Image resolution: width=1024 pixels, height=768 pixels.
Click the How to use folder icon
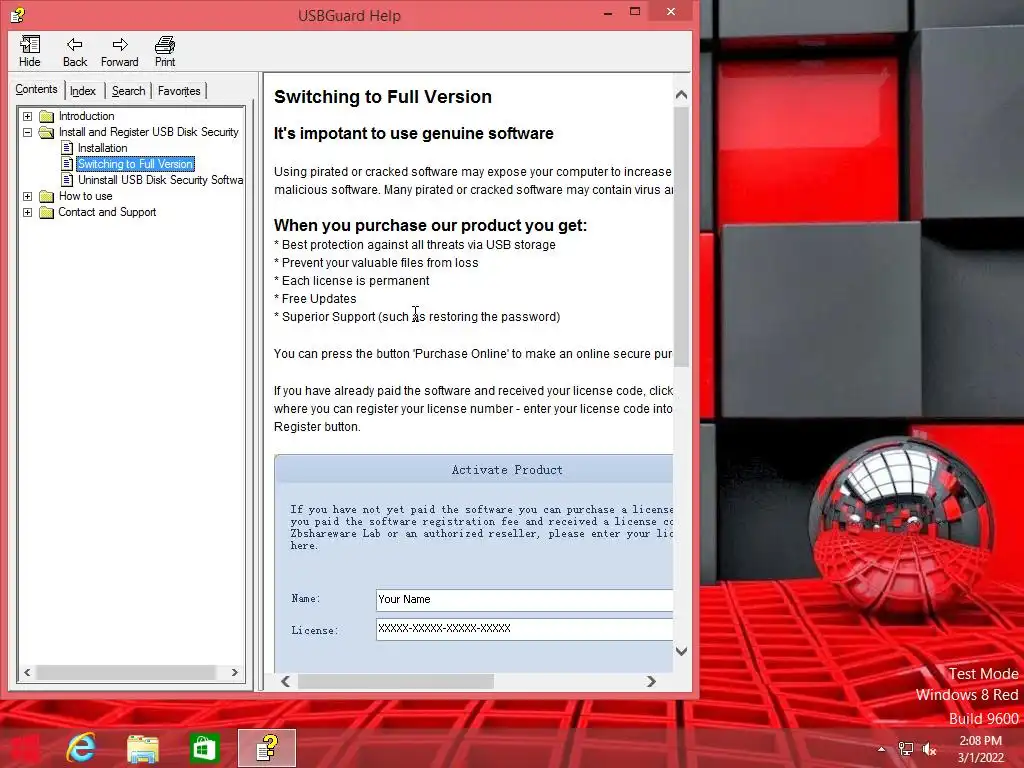pyautogui.click(x=46, y=196)
